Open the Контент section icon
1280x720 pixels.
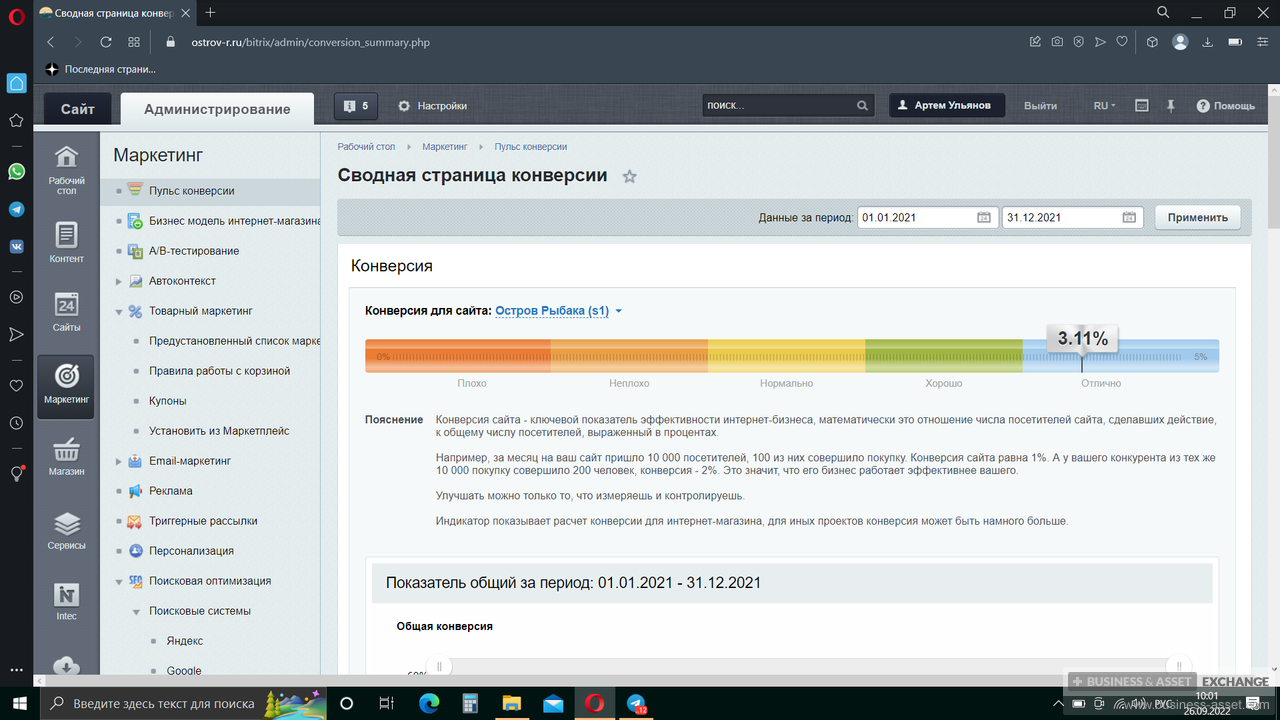[x=66, y=242]
